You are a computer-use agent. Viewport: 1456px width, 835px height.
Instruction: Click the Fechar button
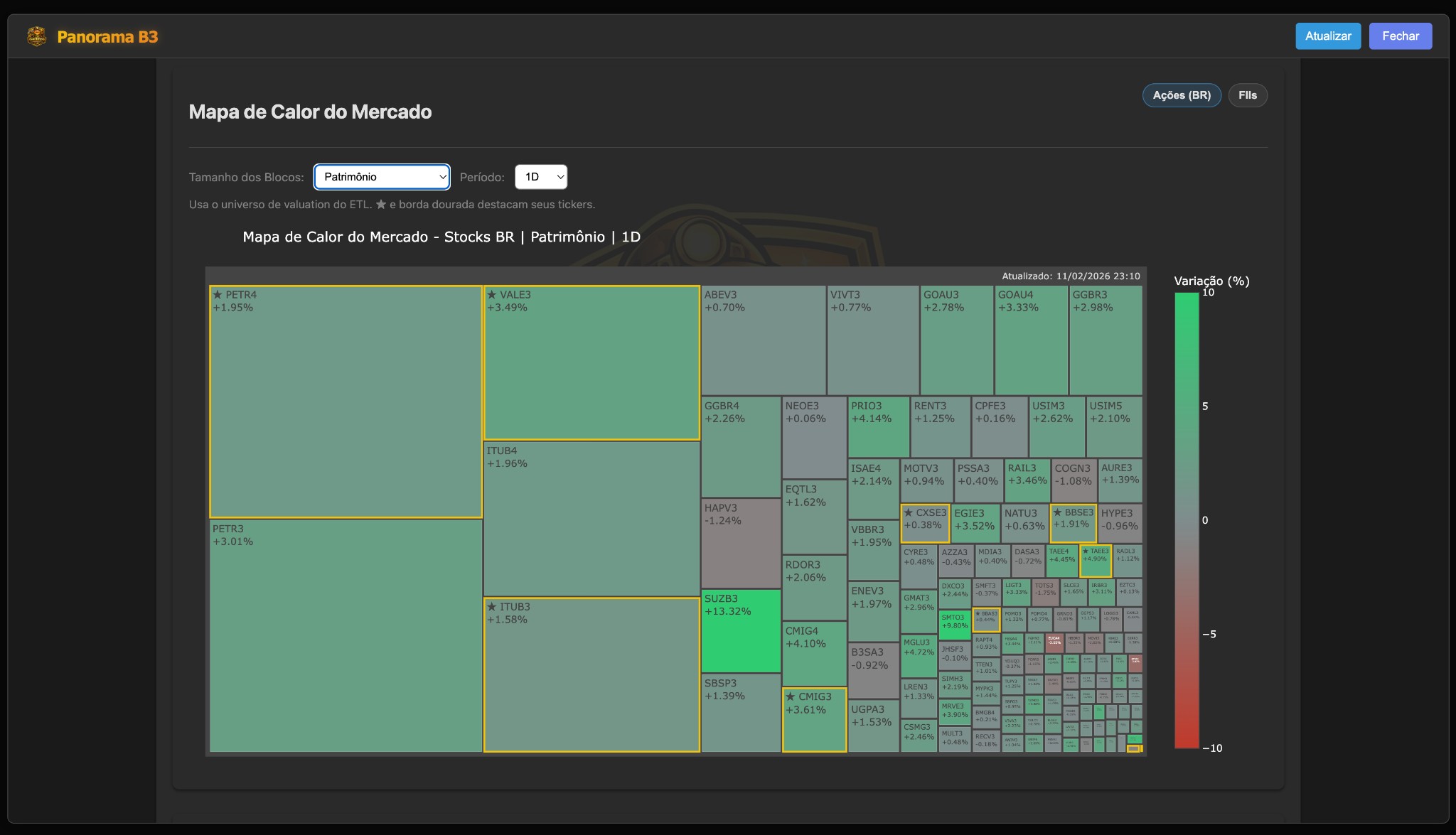tap(1400, 36)
